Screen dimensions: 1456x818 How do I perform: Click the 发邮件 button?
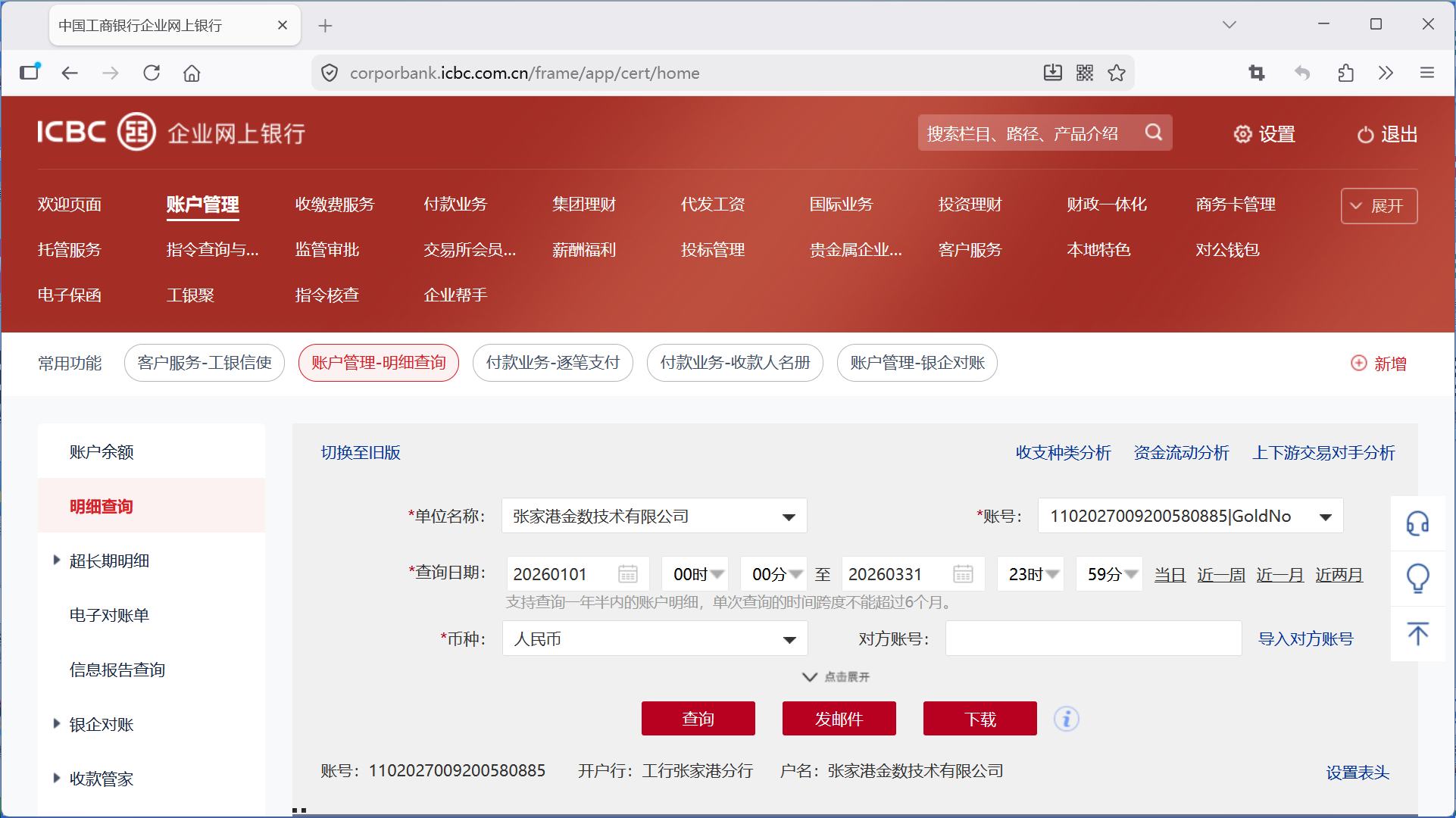pyautogui.click(x=839, y=718)
